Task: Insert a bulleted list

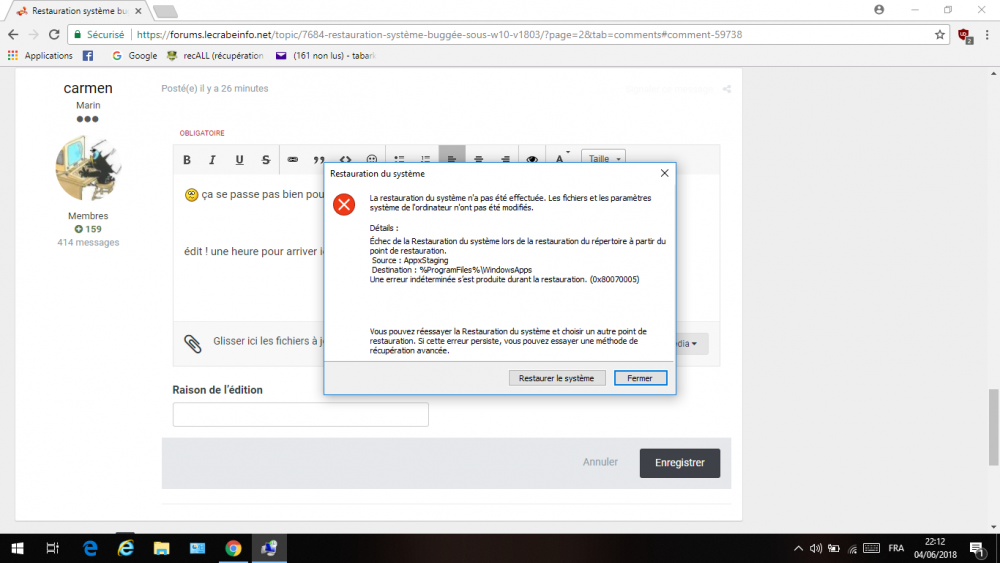Action: pos(399,159)
